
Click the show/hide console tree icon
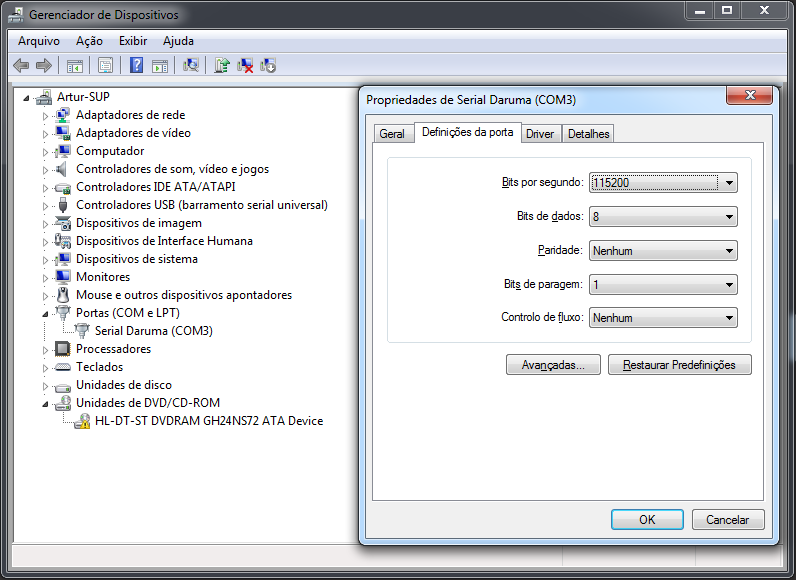point(74,65)
